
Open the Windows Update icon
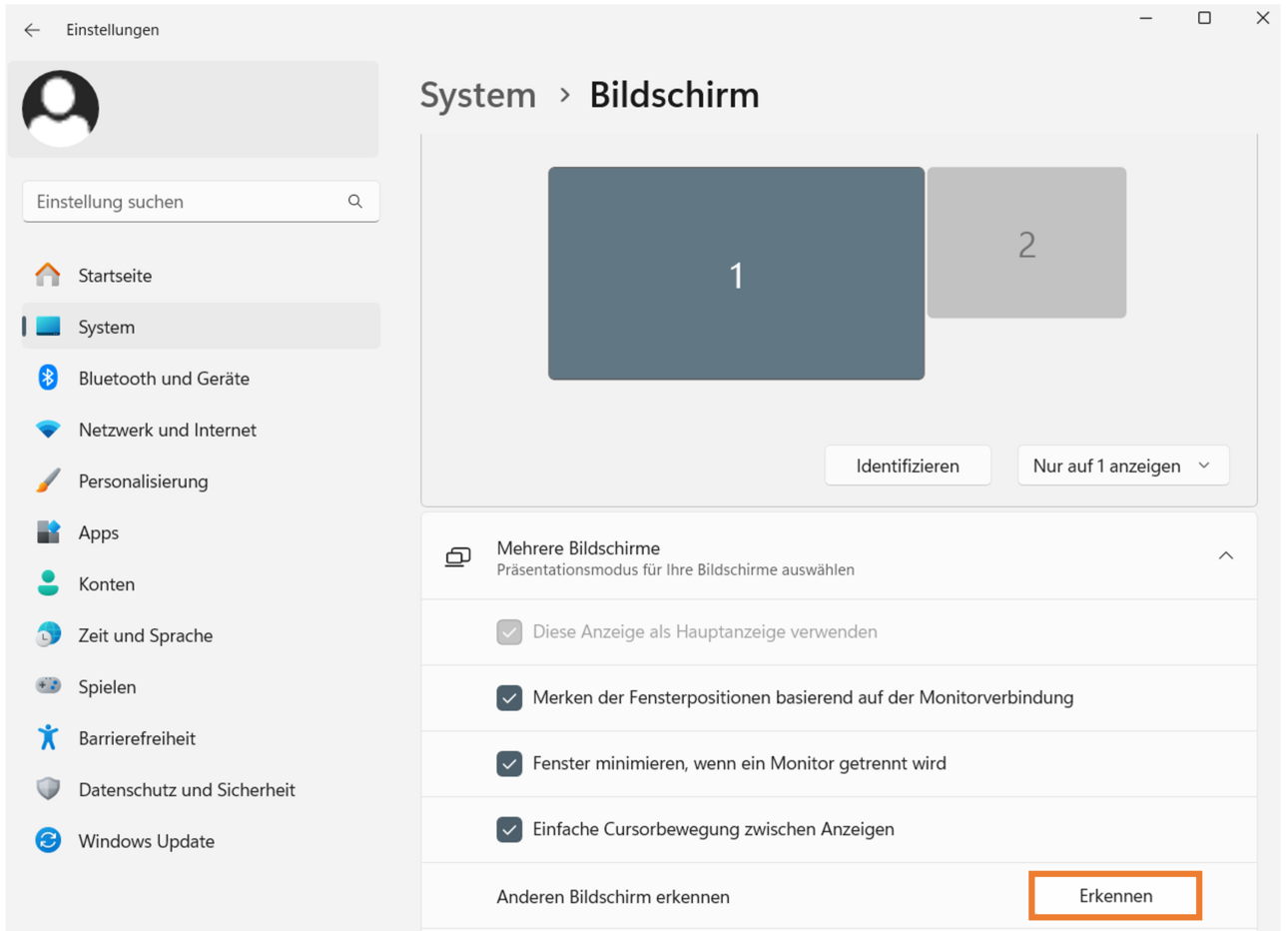click(48, 840)
